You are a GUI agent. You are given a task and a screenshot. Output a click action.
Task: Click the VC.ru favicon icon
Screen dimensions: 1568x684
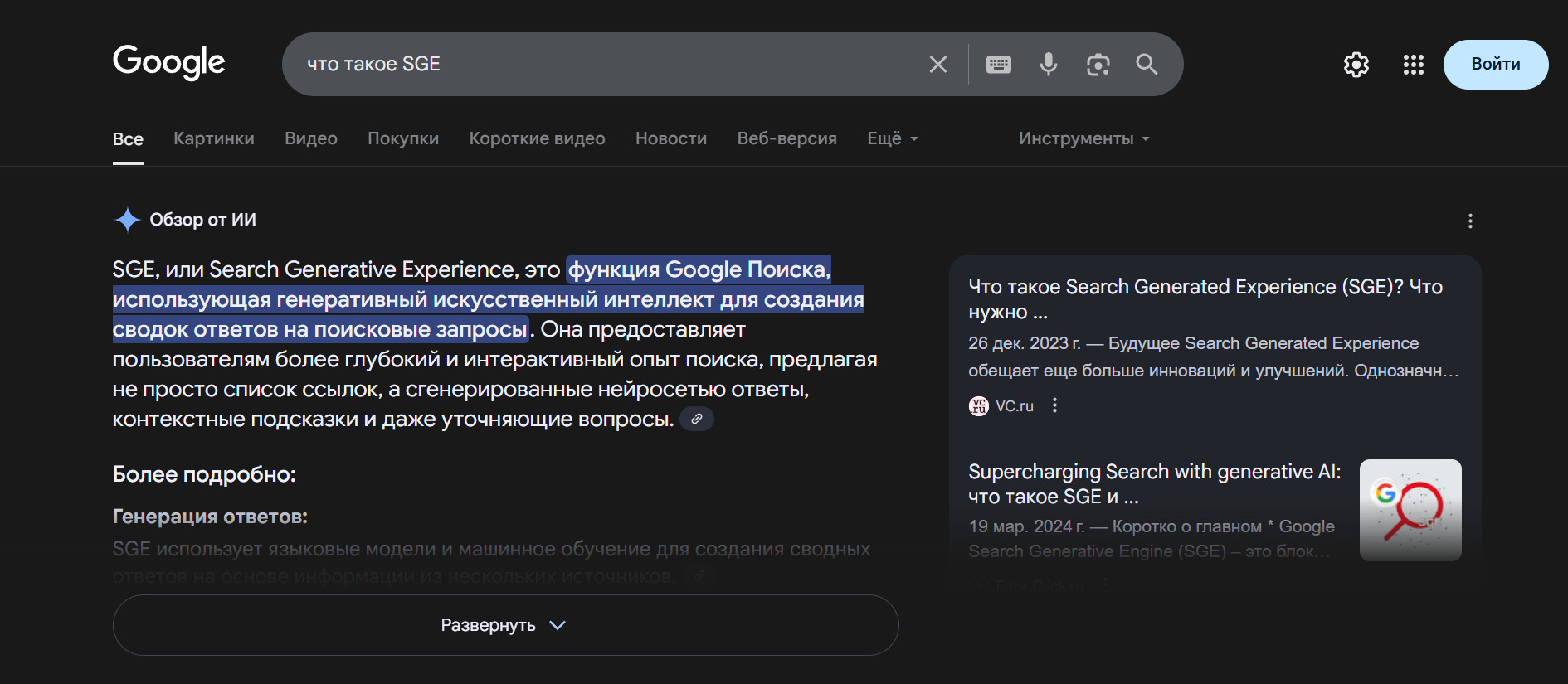coord(979,405)
